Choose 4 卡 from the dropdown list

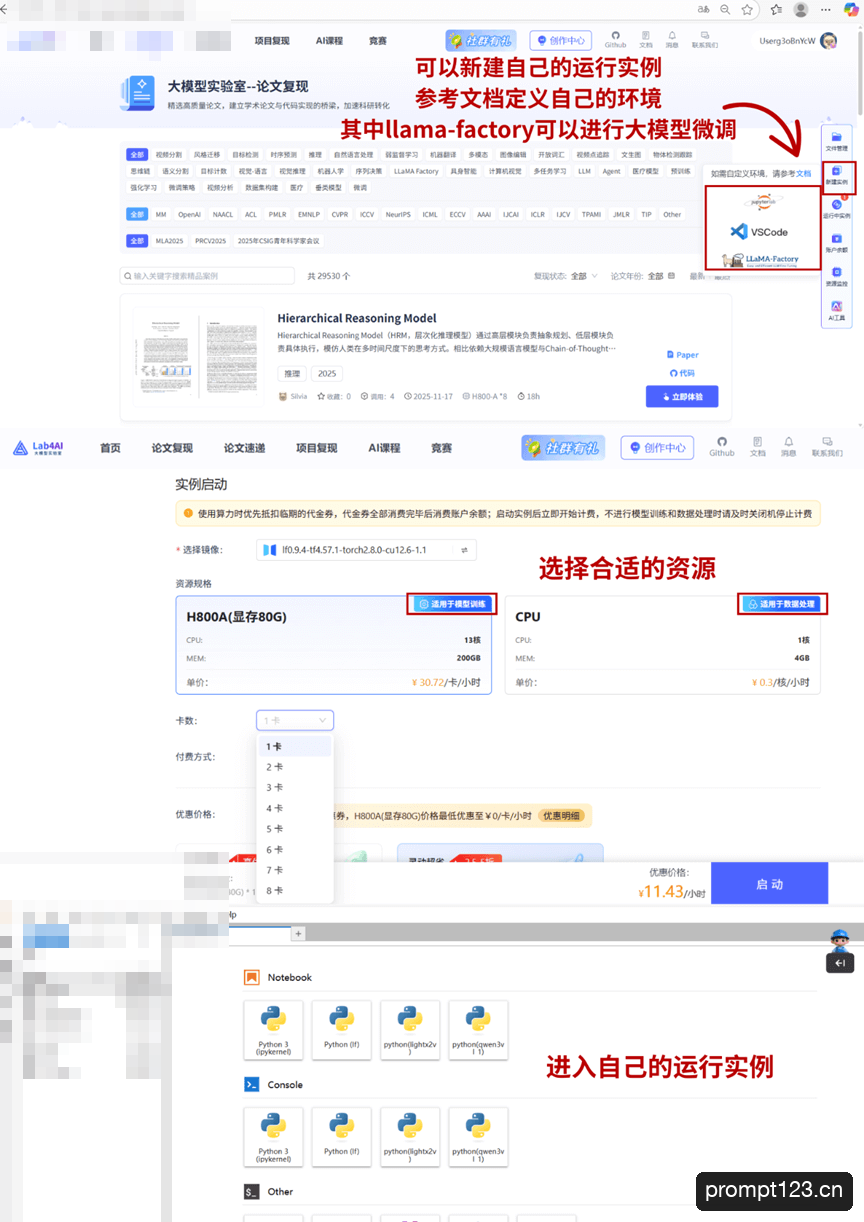coord(275,808)
